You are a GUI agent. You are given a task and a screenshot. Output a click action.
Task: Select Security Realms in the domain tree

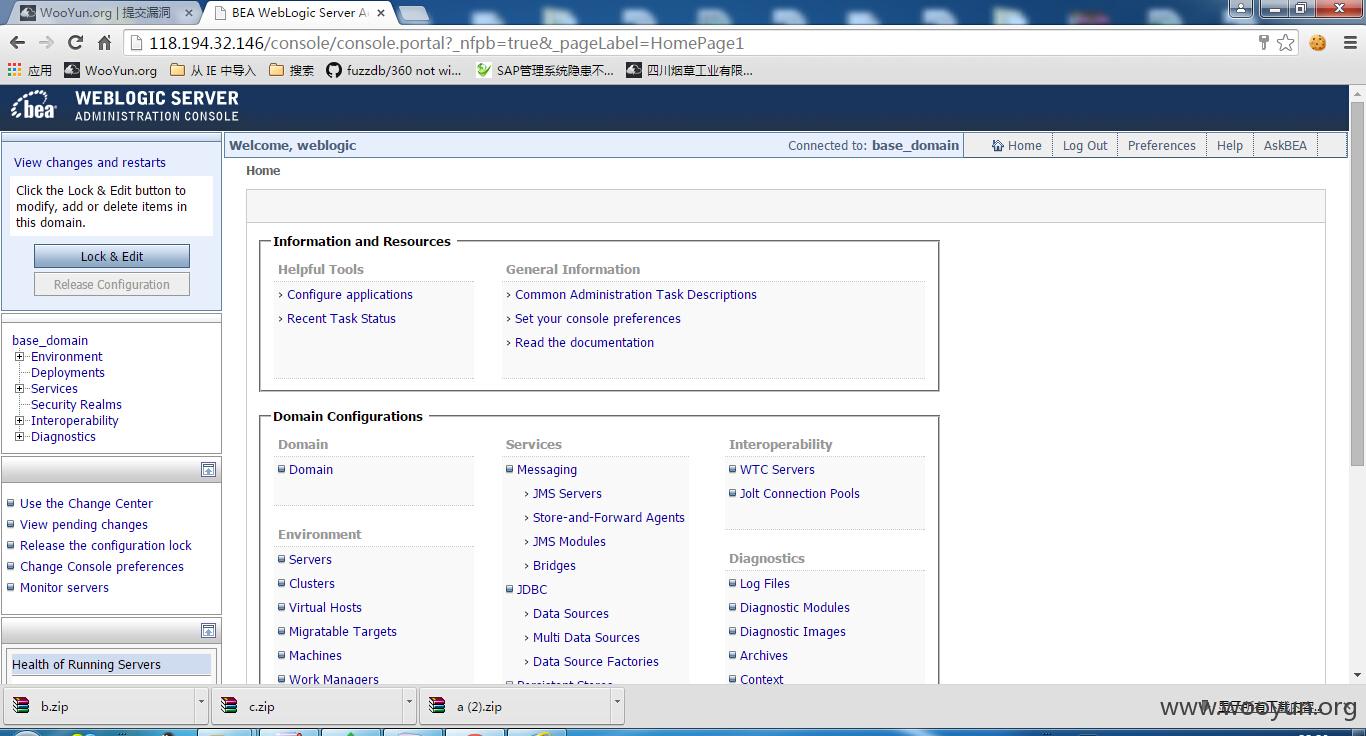76,404
